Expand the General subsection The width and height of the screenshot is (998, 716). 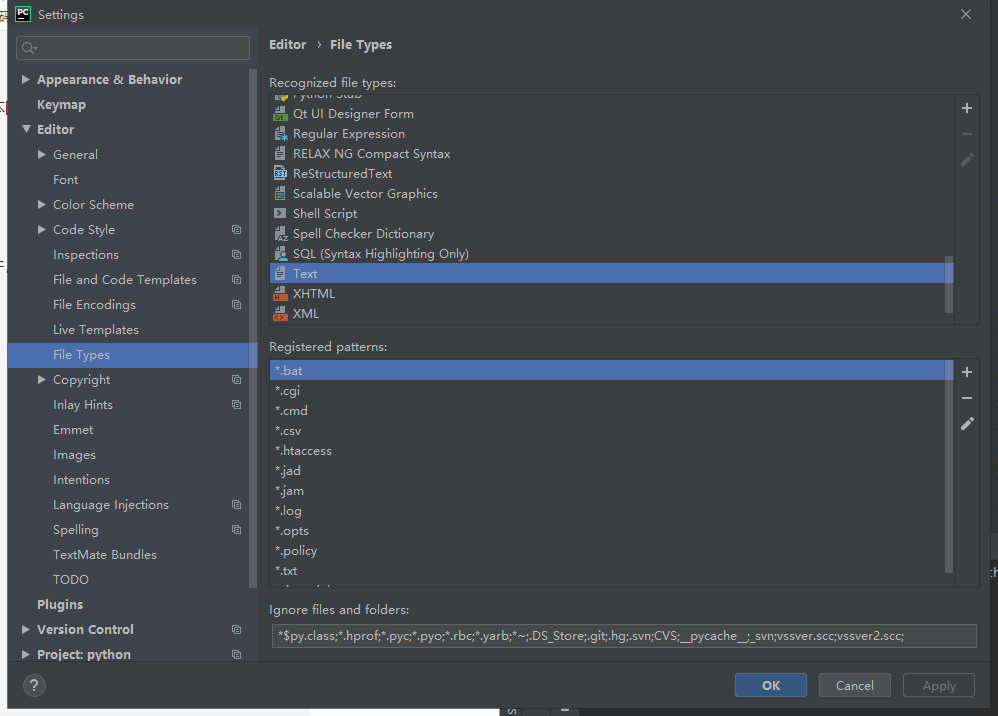tap(41, 155)
